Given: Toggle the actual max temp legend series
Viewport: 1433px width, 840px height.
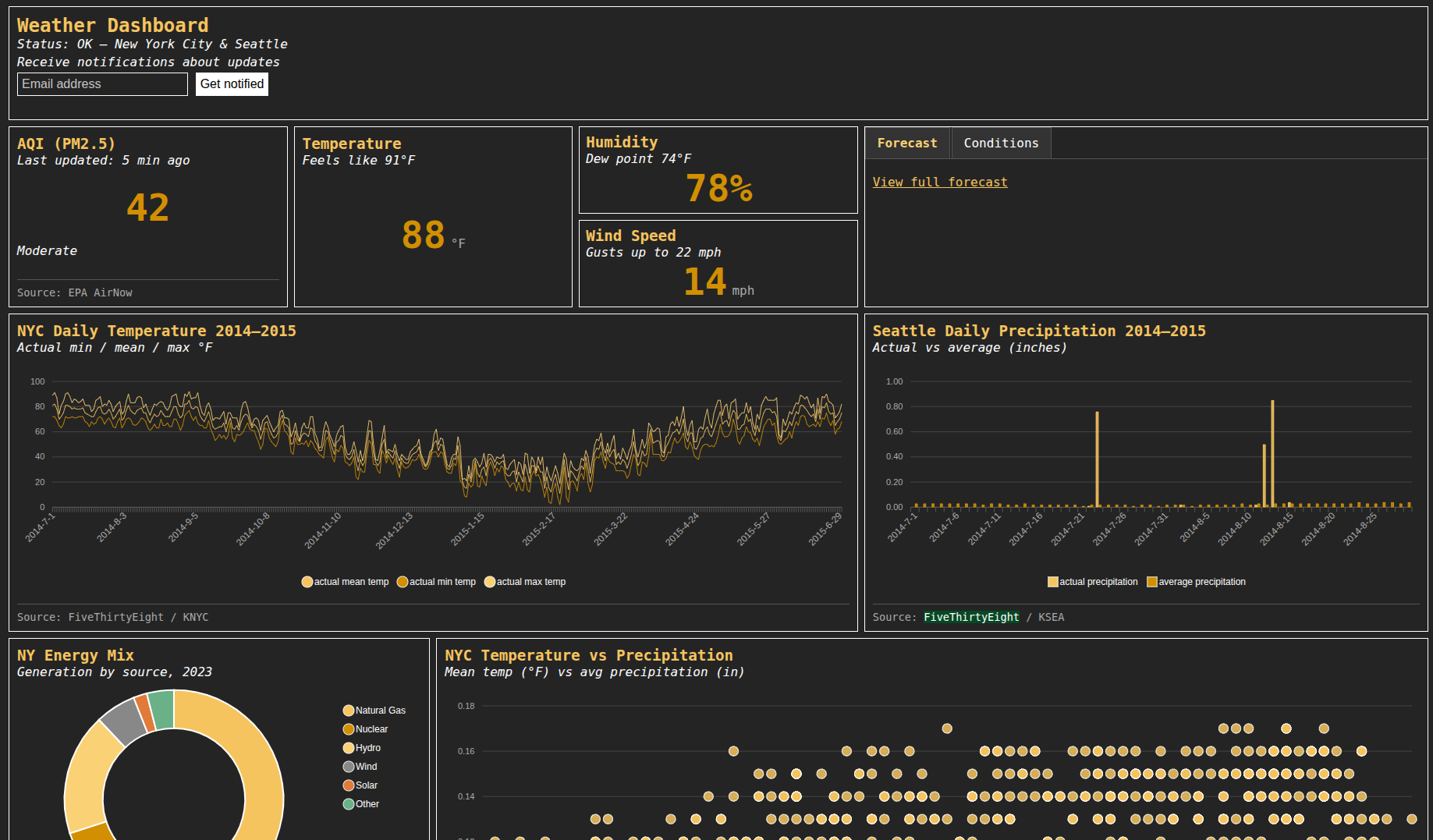Looking at the screenshot, I should 525,582.
